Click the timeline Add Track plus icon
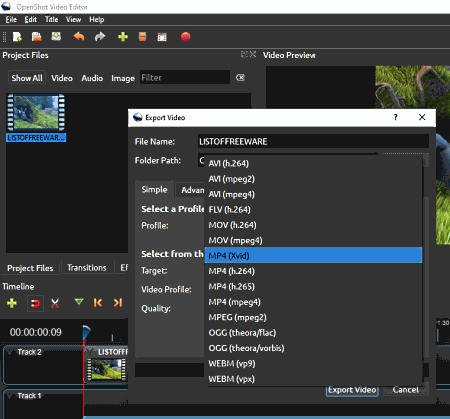The width and height of the screenshot is (450, 419). point(12,303)
